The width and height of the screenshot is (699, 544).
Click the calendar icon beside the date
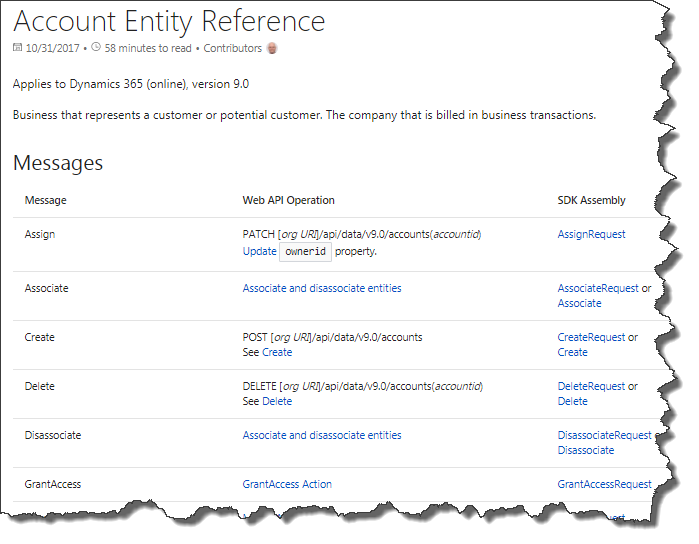click(17, 48)
